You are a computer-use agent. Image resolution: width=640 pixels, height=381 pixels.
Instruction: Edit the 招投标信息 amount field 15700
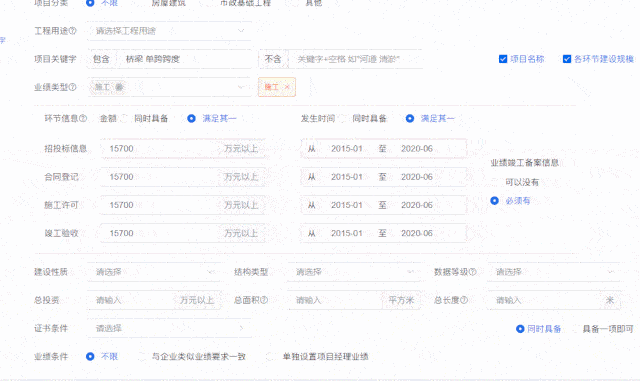159,148
